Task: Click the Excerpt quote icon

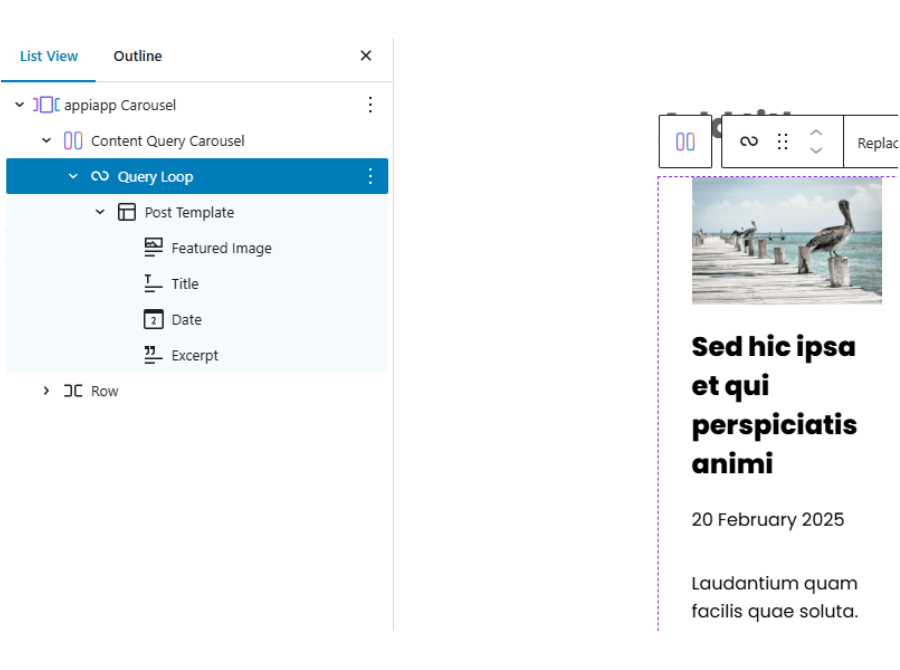Action: 153,355
